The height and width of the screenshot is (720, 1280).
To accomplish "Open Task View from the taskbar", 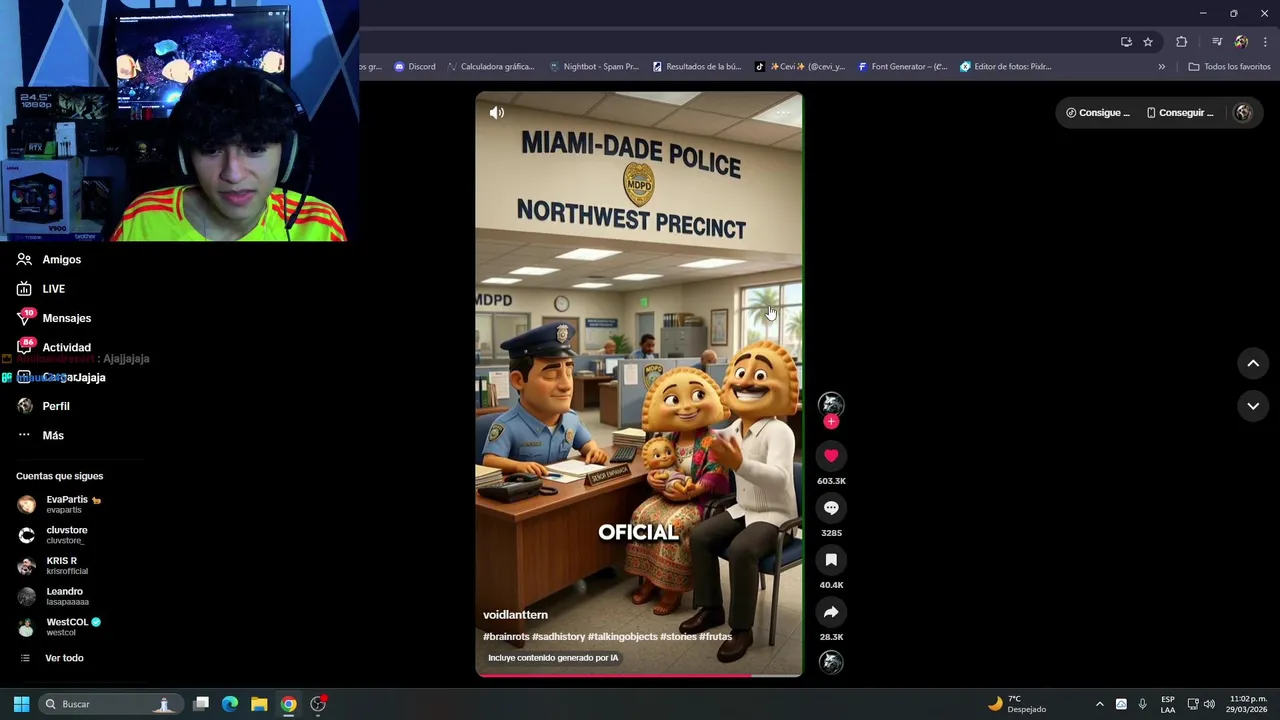I will [x=201, y=704].
